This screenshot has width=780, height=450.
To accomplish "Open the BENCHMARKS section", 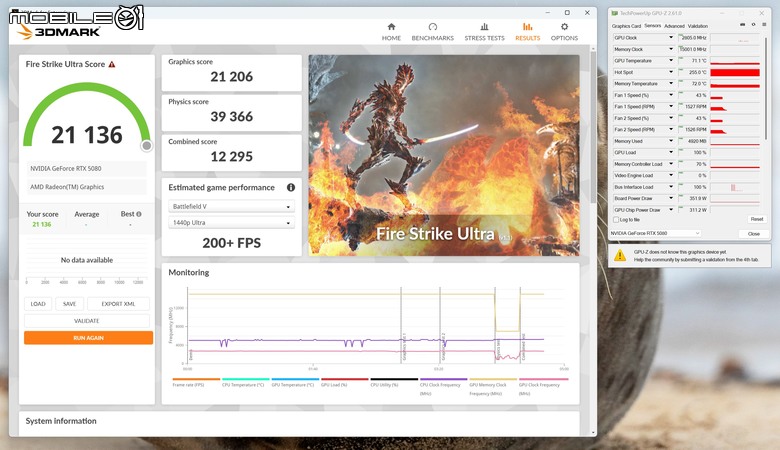I will tap(432, 32).
